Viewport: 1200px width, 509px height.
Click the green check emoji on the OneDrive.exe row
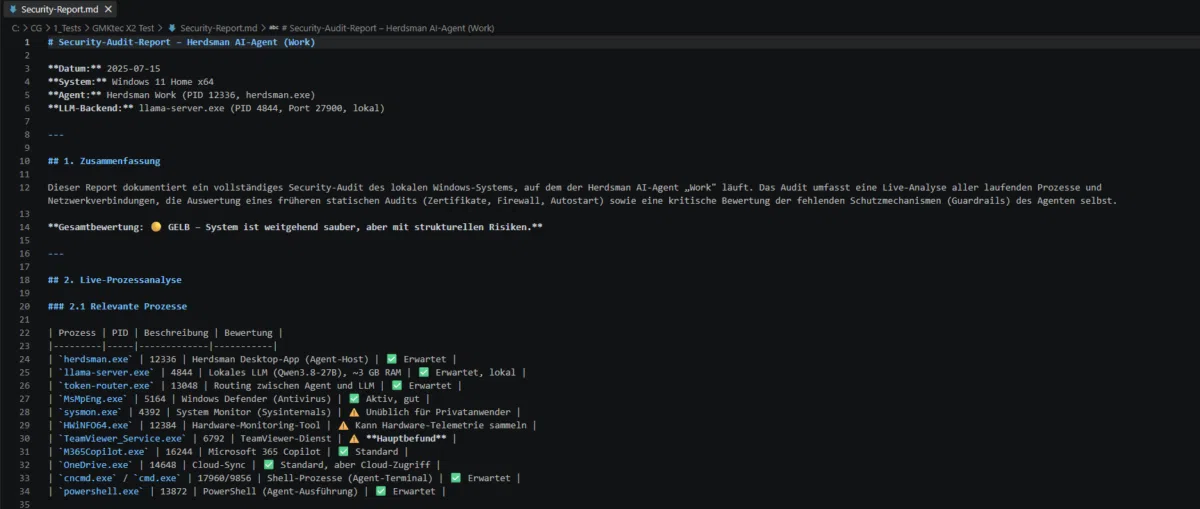(267, 465)
